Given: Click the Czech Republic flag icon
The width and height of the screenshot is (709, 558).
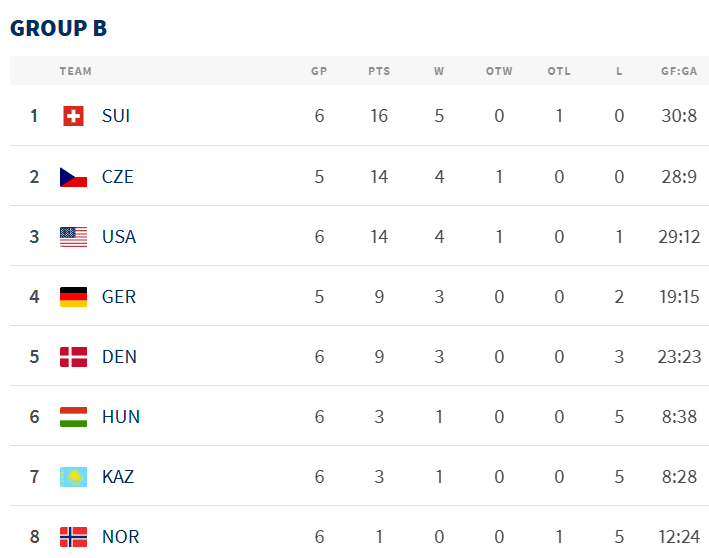Looking at the screenshot, I should [73, 177].
